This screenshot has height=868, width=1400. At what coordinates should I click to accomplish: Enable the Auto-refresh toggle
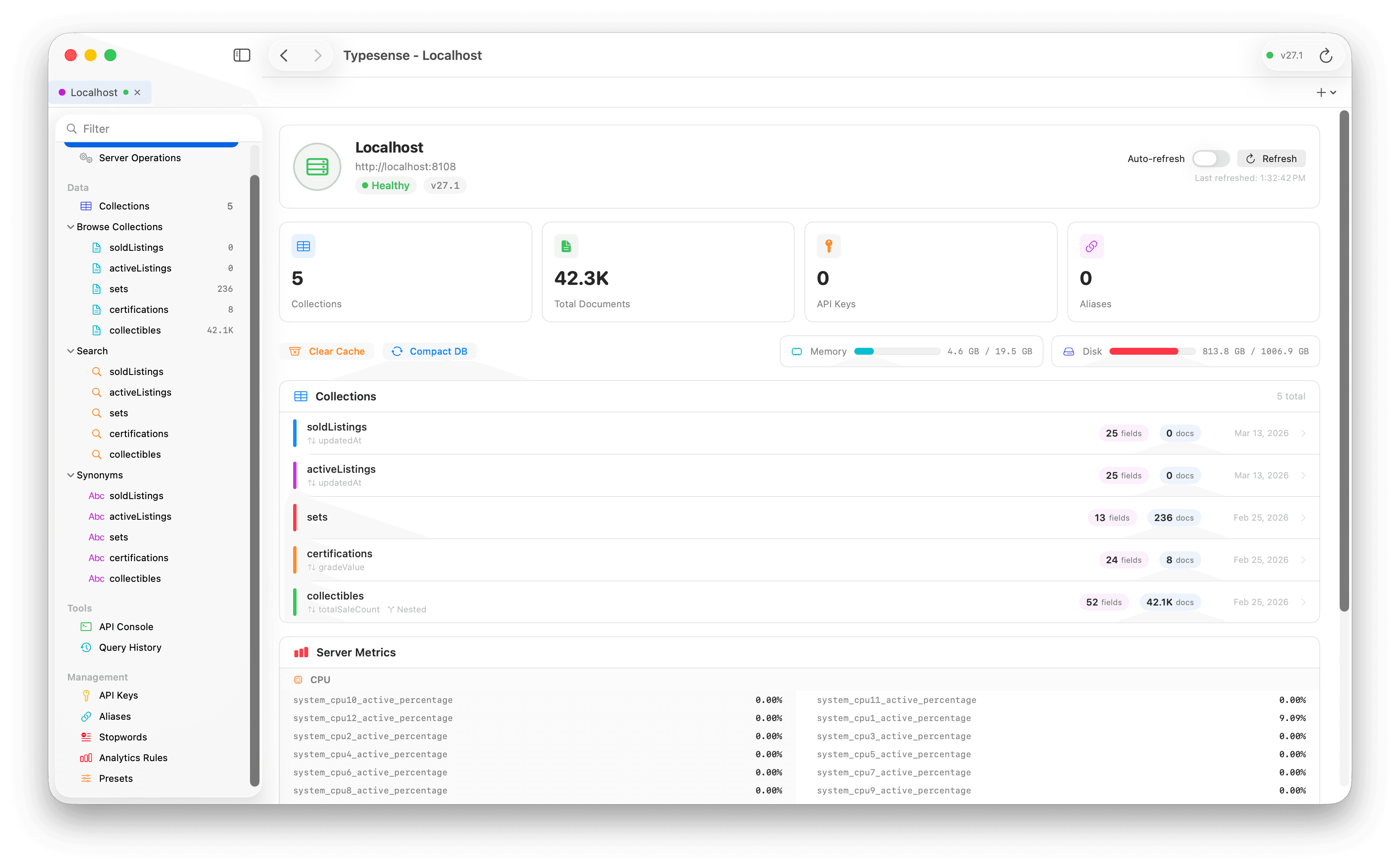click(x=1211, y=159)
